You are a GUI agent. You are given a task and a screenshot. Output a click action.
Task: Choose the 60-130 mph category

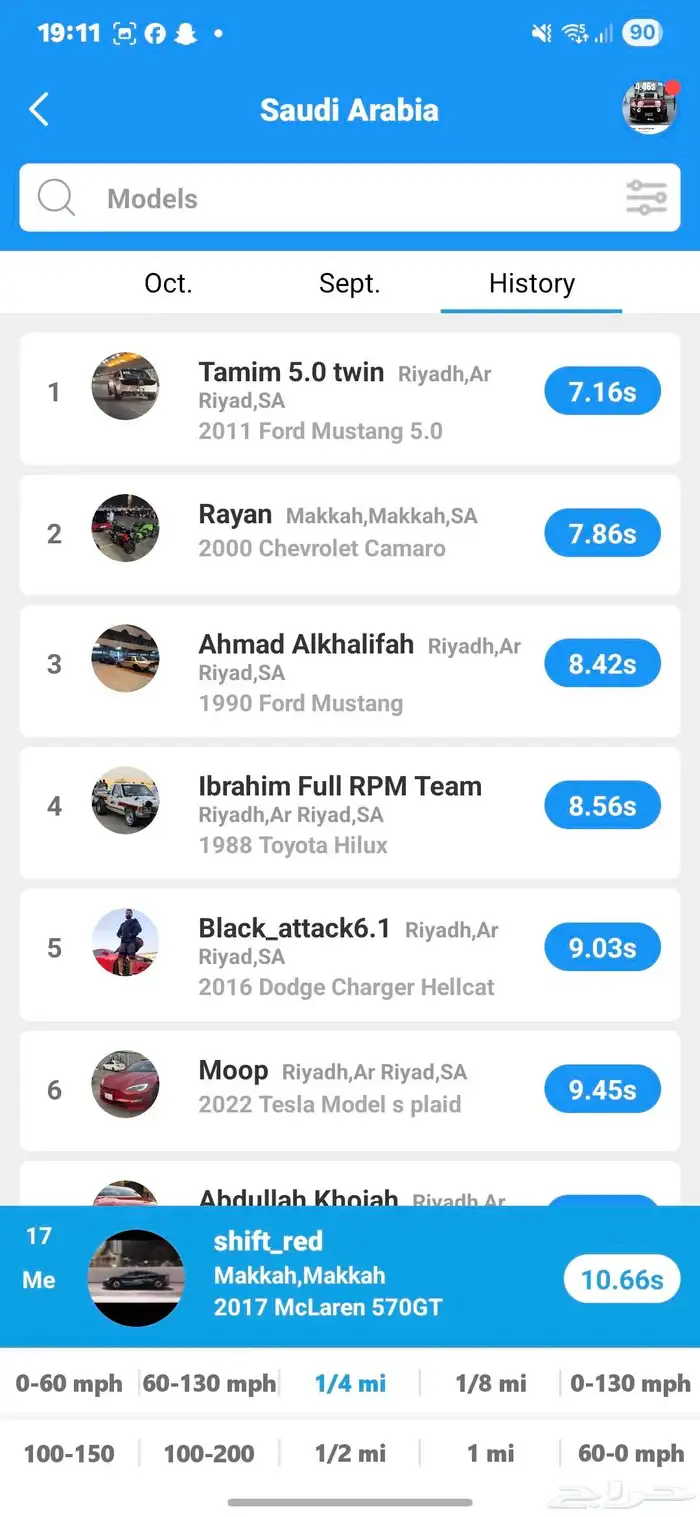coord(209,1384)
